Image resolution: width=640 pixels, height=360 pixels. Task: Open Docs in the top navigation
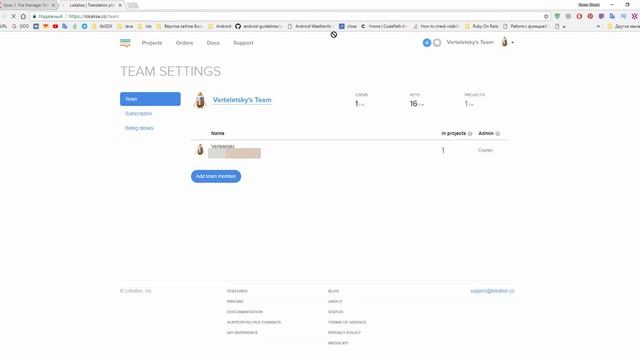(x=213, y=43)
